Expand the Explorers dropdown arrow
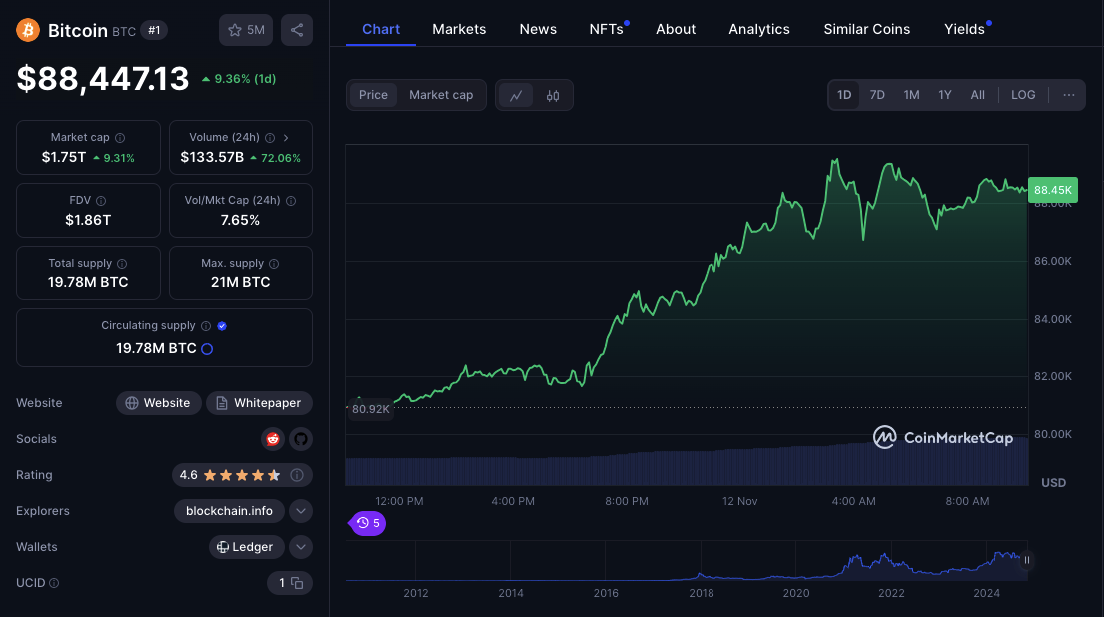Screen dimensions: 1104x617 click(x=300, y=511)
